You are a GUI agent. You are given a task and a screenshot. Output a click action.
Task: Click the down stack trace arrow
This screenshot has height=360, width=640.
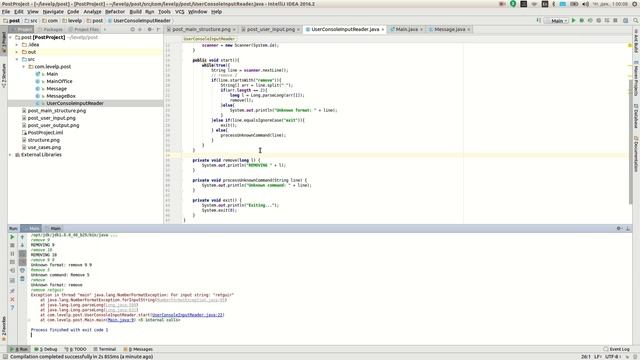click(x=22, y=245)
